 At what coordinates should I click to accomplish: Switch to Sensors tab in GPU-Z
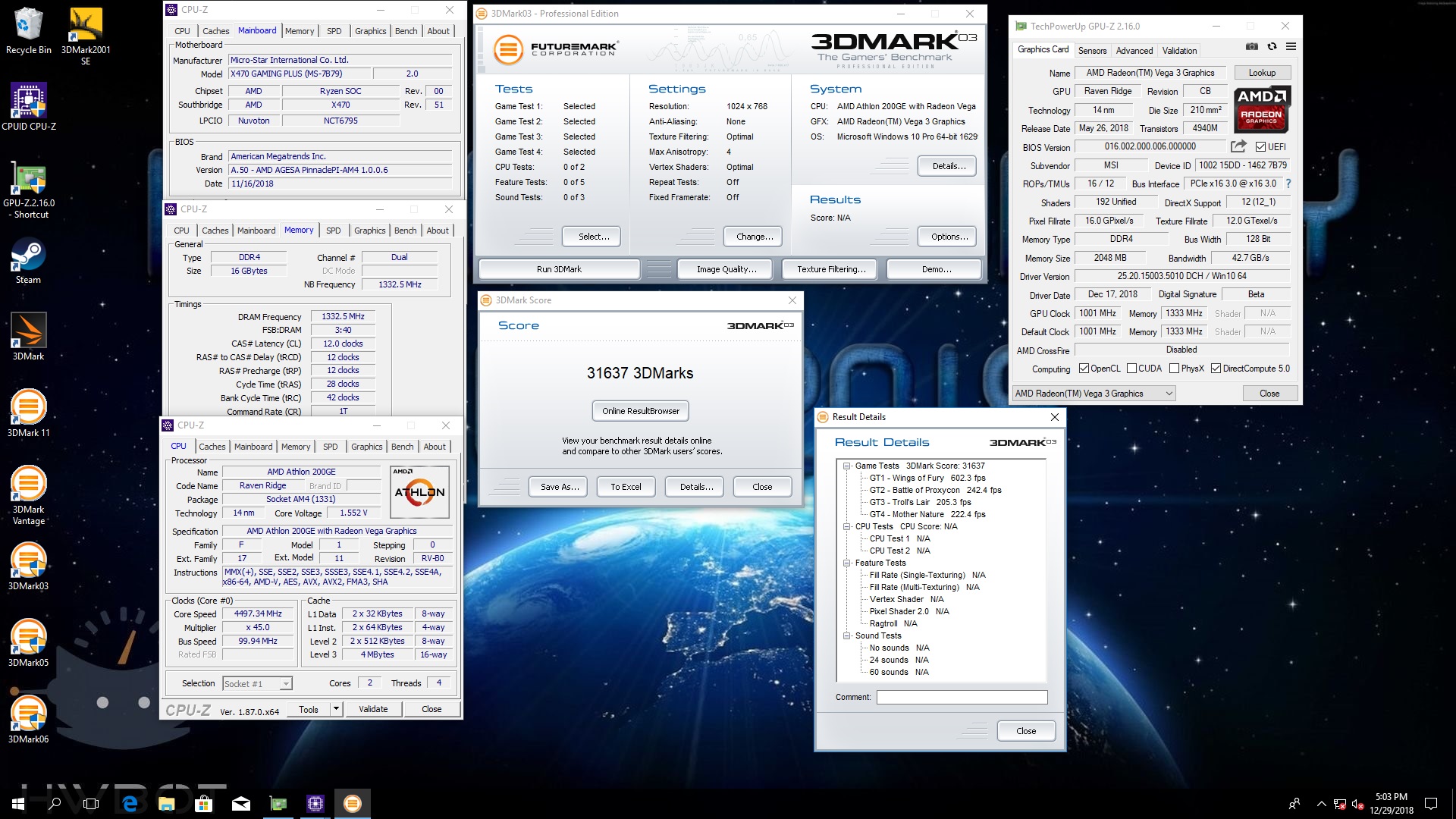coord(1092,51)
